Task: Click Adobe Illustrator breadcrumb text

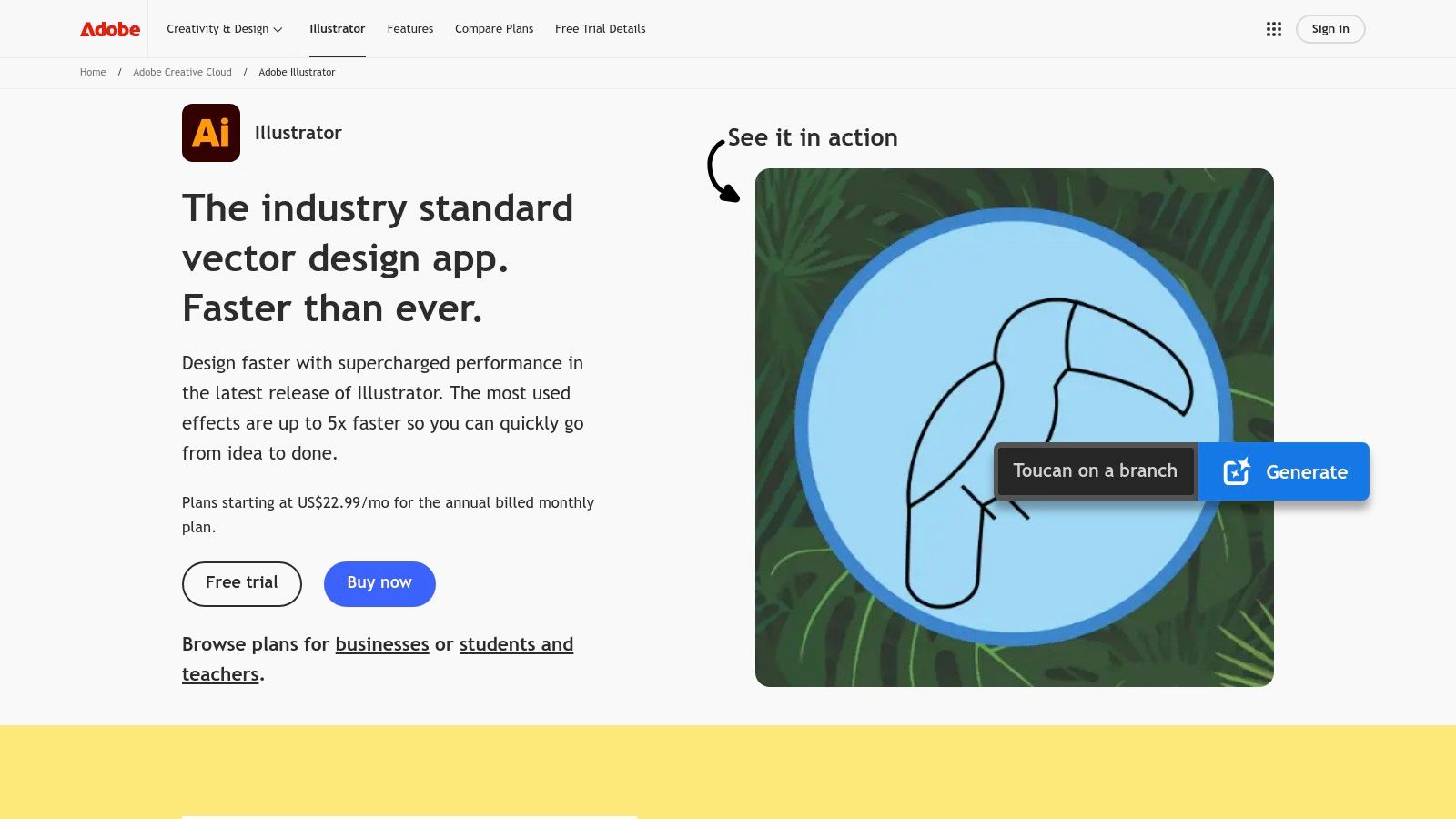Action: point(297,72)
